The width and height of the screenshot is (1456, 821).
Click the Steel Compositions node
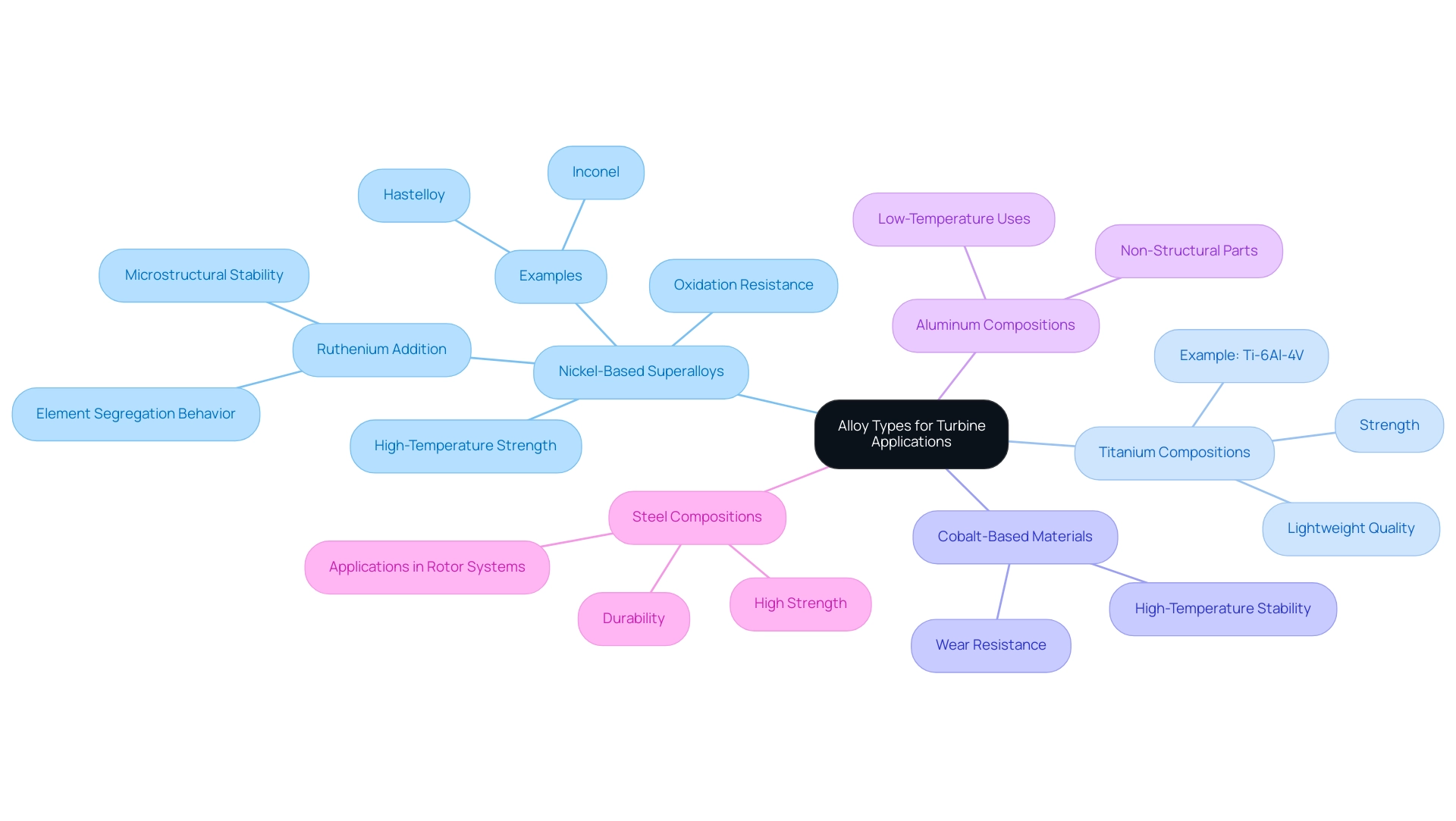coord(697,515)
